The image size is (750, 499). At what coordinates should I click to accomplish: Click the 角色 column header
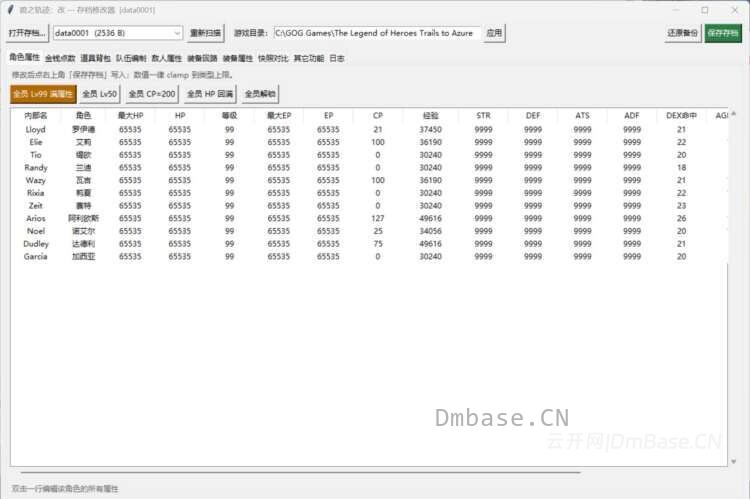coord(83,115)
